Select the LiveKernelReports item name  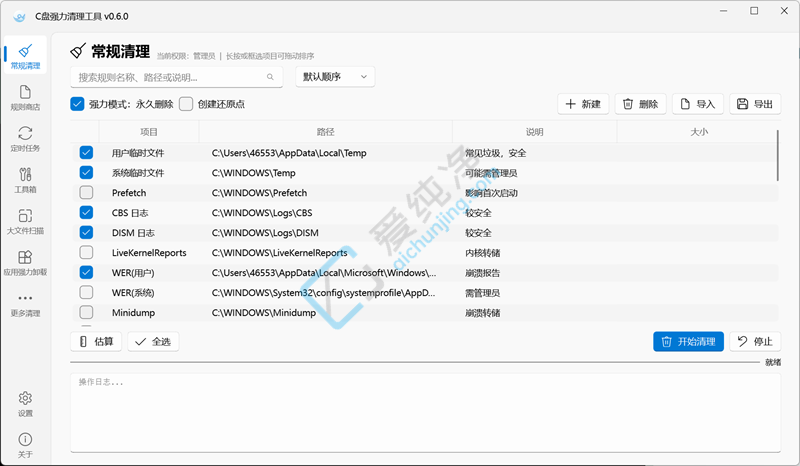coord(149,253)
